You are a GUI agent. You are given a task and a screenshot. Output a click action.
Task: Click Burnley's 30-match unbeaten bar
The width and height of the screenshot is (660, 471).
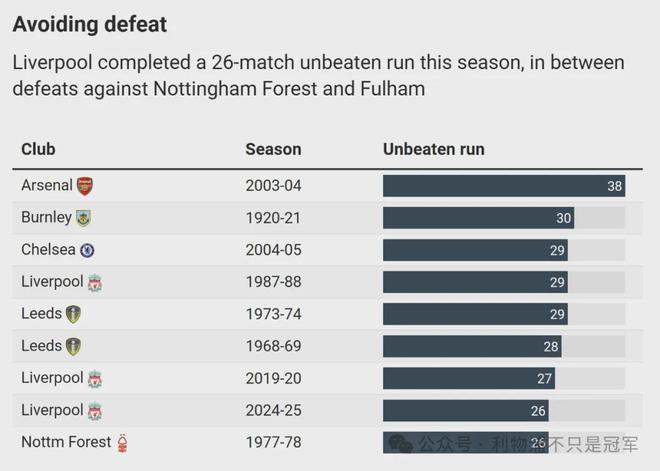(478, 218)
